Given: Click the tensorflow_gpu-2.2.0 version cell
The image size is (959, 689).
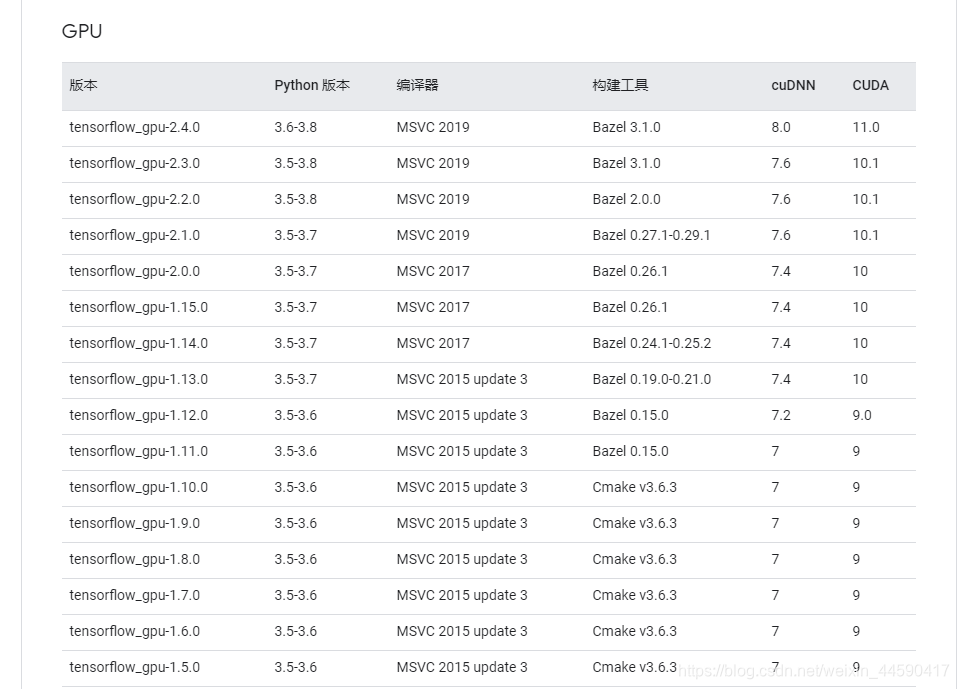Looking at the screenshot, I should pos(135,200).
